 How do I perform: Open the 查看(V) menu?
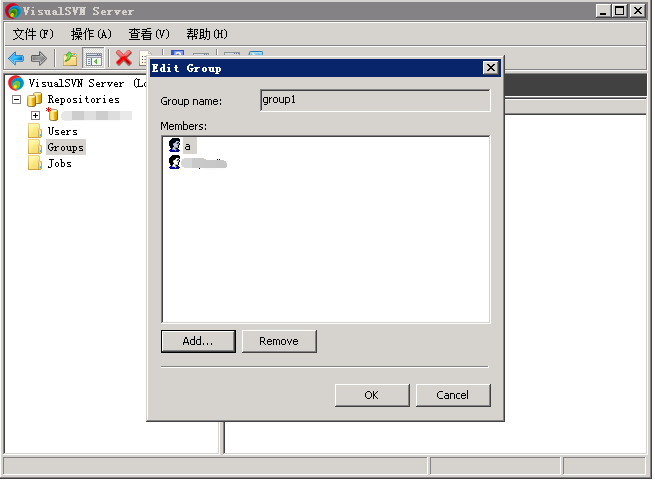click(149, 34)
